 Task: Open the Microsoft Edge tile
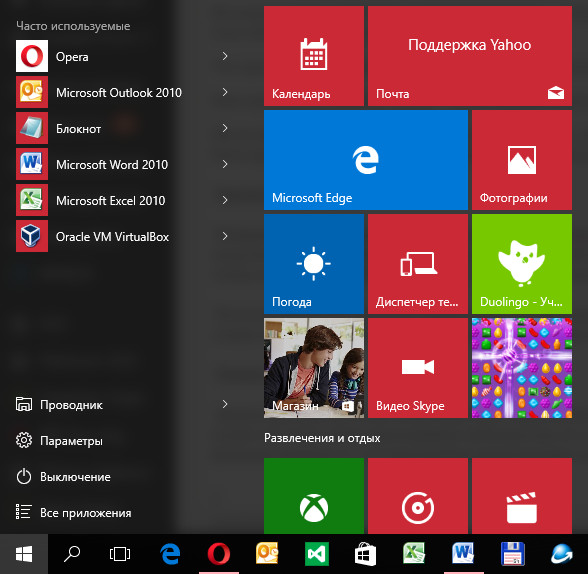pyautogui.click(x=366, y=160)
